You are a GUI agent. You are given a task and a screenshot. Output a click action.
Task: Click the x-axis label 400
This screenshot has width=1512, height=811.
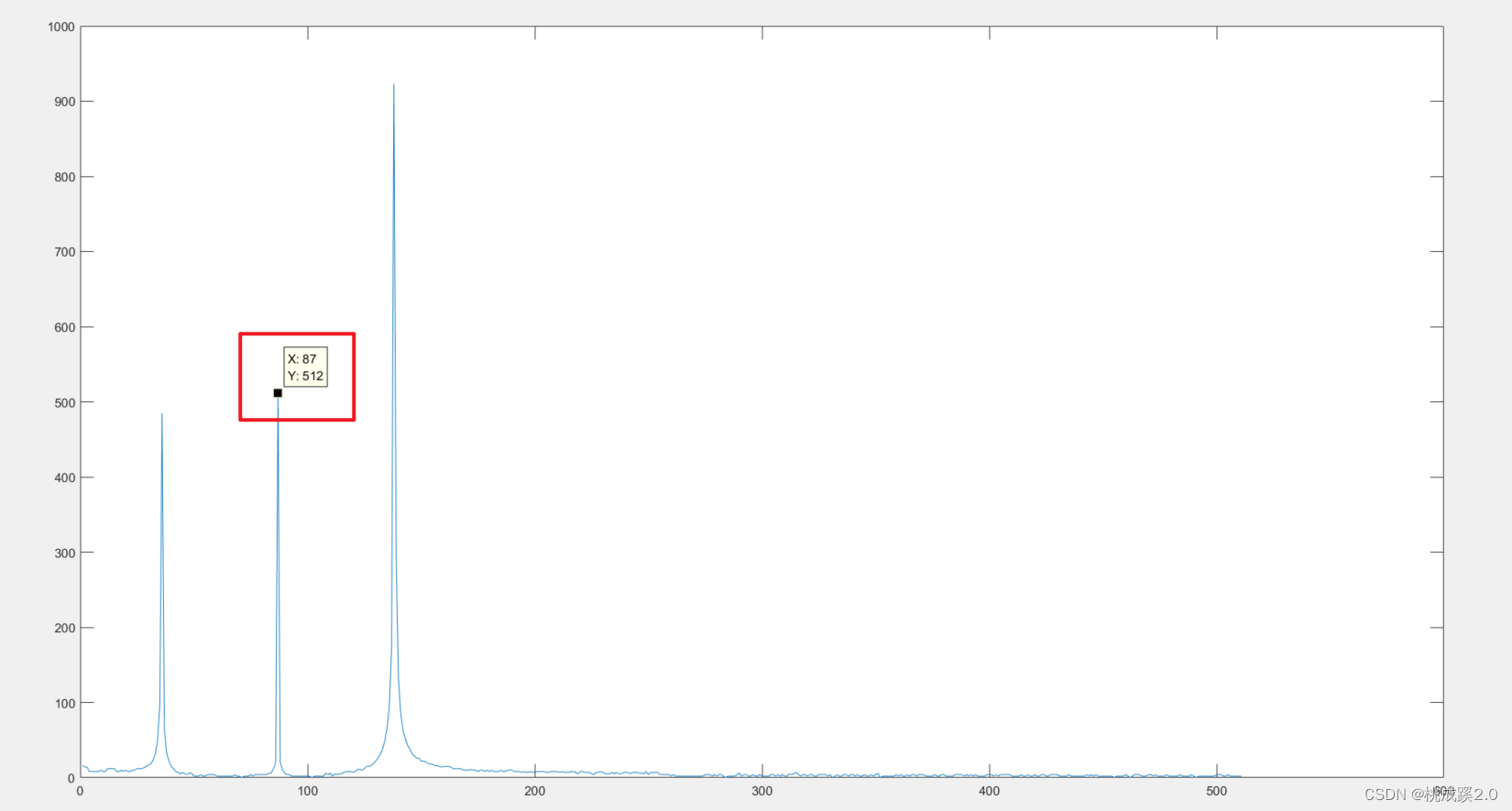click(990, 791)
